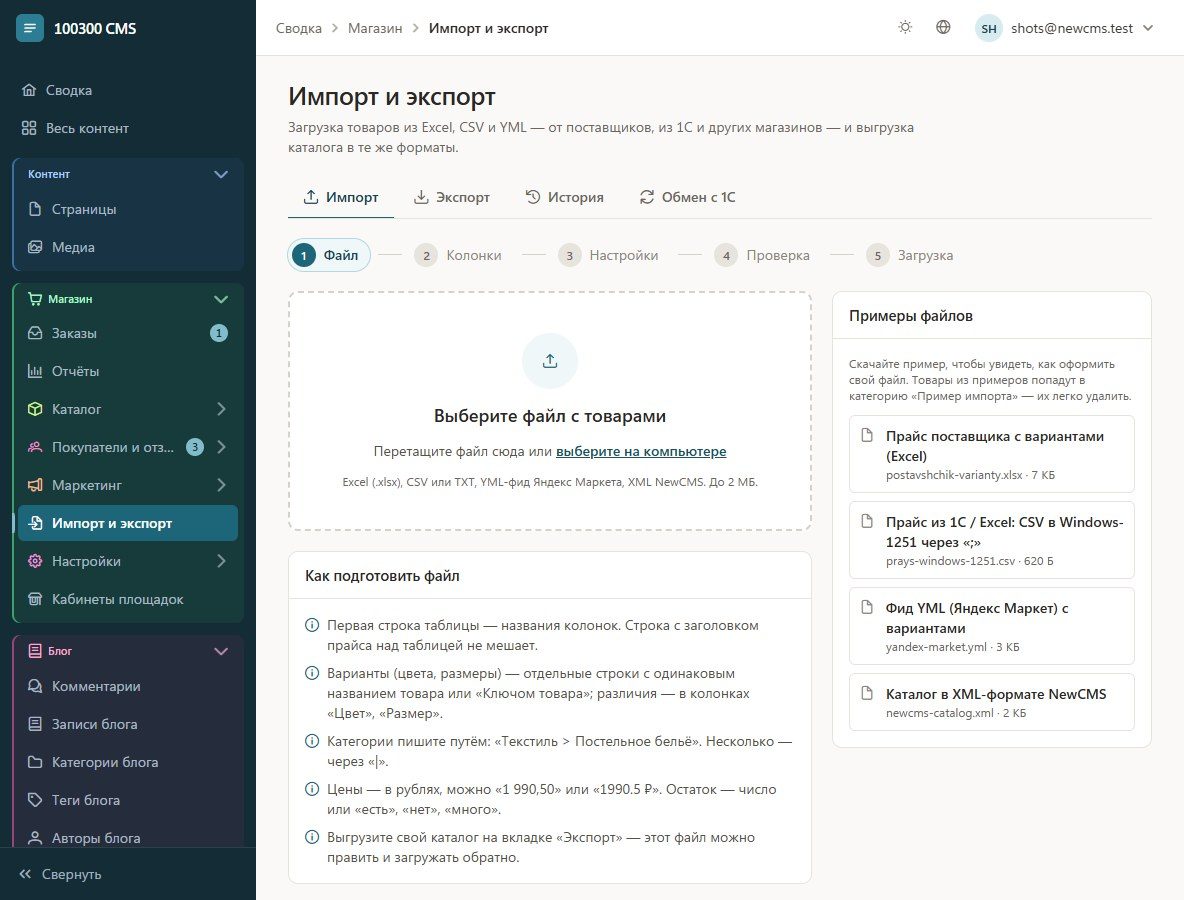Select step 2 Колонки
Image resolution: width=1184 pixels, height=900 pixels.
[458, 255]
